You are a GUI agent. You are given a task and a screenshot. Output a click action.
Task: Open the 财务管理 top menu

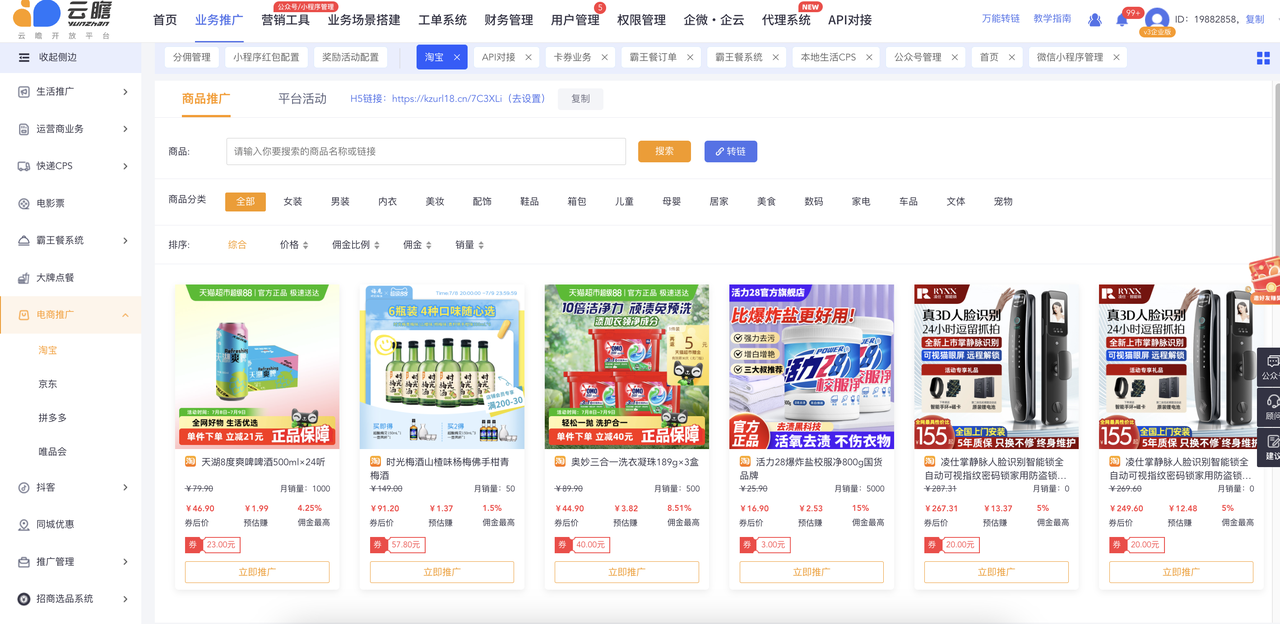508,20
